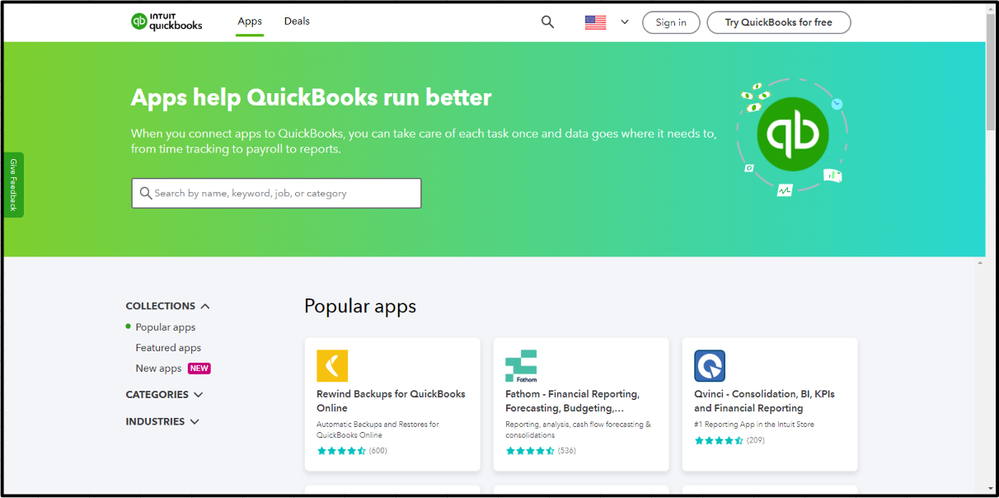
Task: Expand the country selector chevron
Action: (624, 22)
